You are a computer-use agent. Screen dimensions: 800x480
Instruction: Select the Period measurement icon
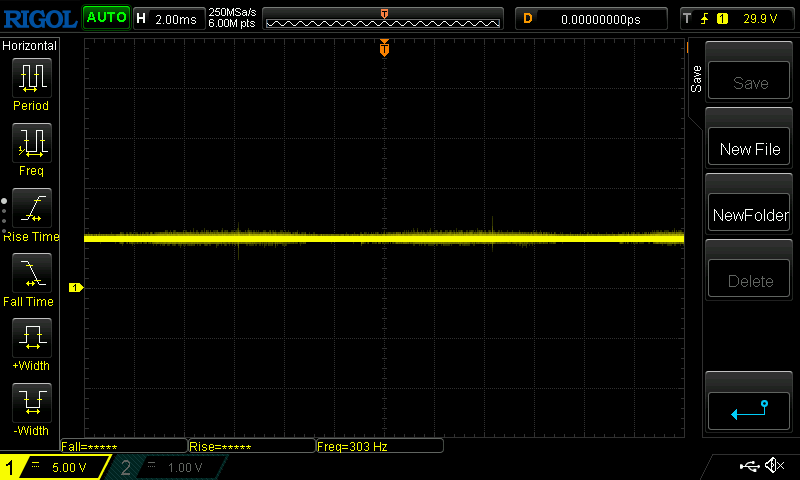[x=31, y=77]
